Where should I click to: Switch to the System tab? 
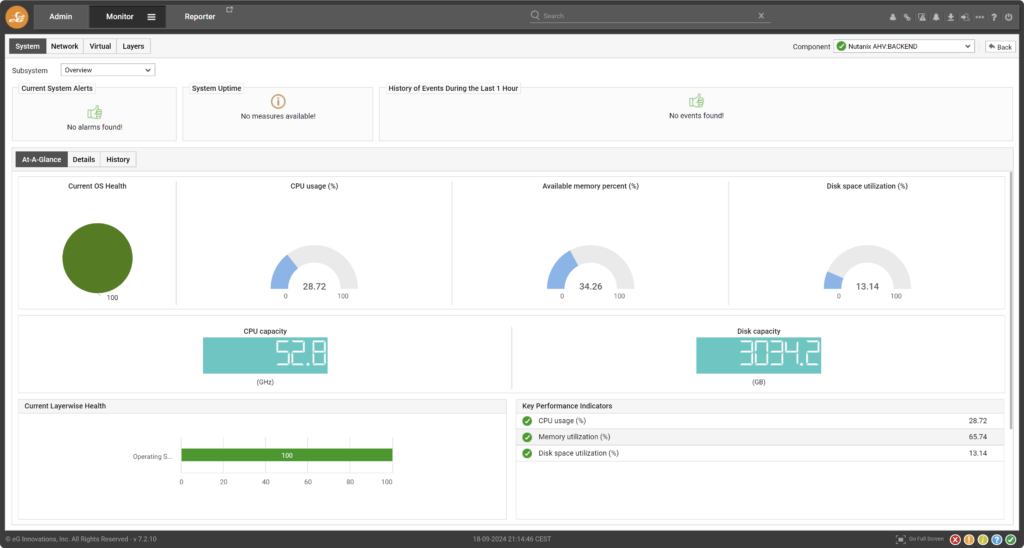[27, 46]
